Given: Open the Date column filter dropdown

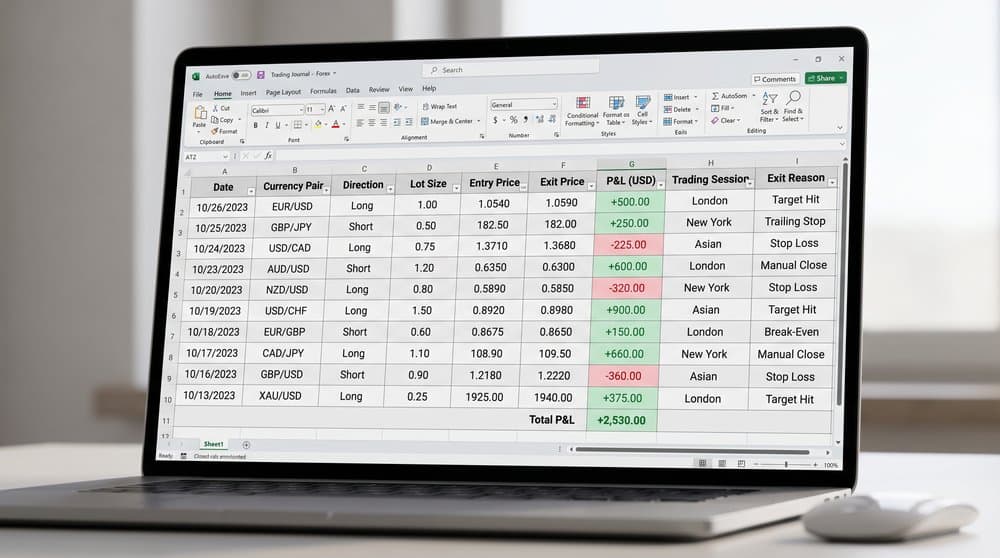Looking at the screenshot, I should (251, 191).
